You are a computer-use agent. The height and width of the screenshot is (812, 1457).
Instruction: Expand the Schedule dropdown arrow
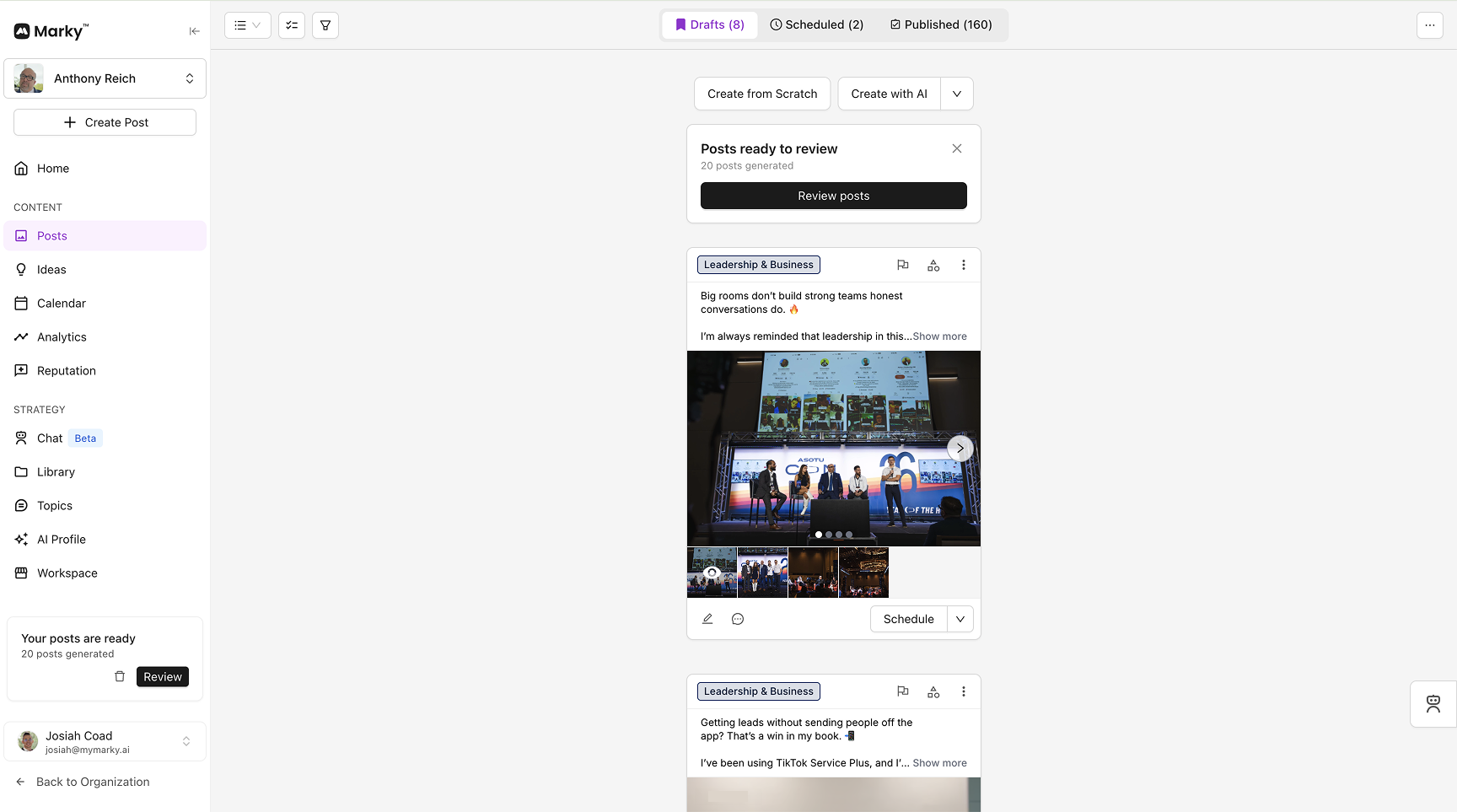960,619
